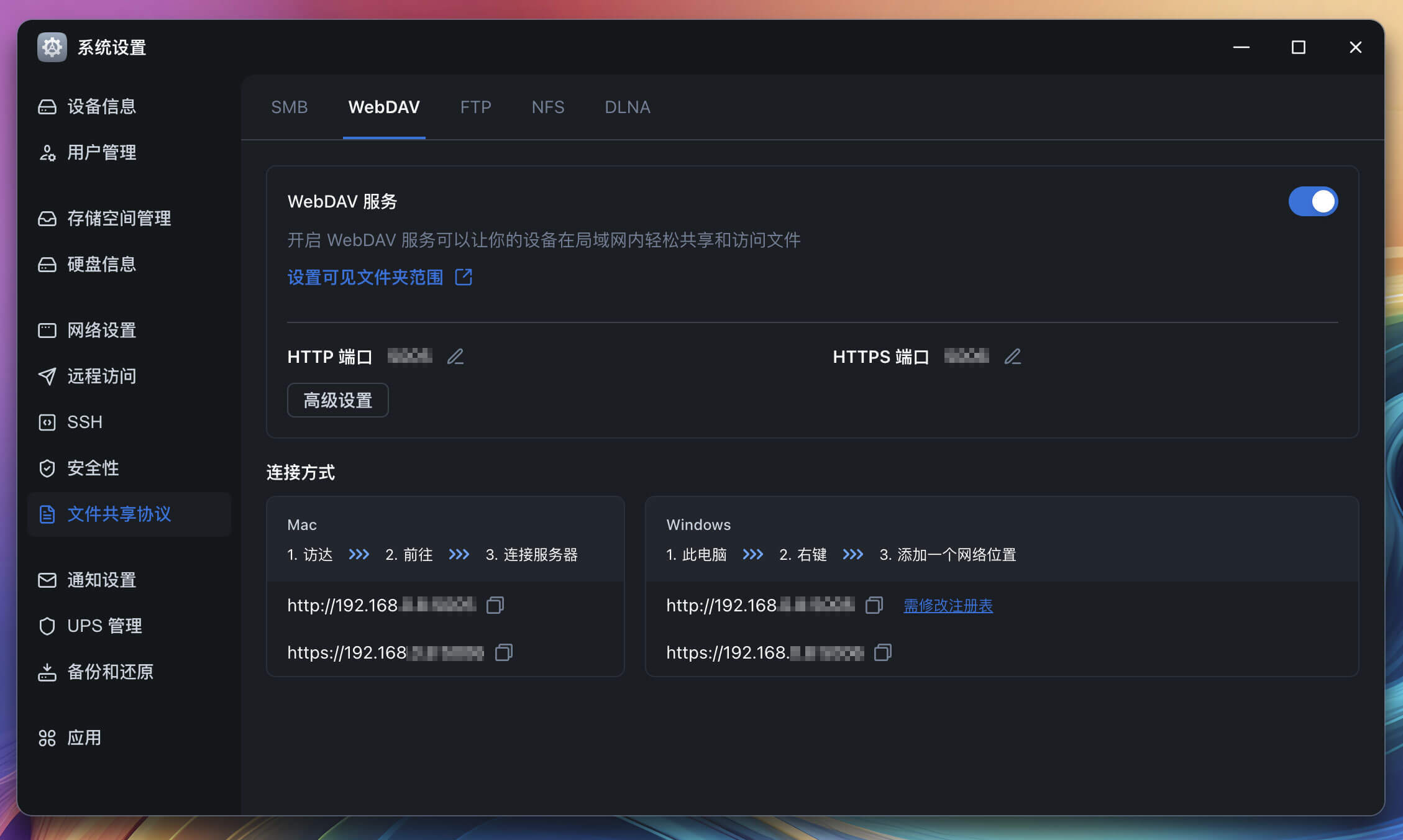Switch to the SMB tab
This screenshot has width=1403, height=840.
290,107
